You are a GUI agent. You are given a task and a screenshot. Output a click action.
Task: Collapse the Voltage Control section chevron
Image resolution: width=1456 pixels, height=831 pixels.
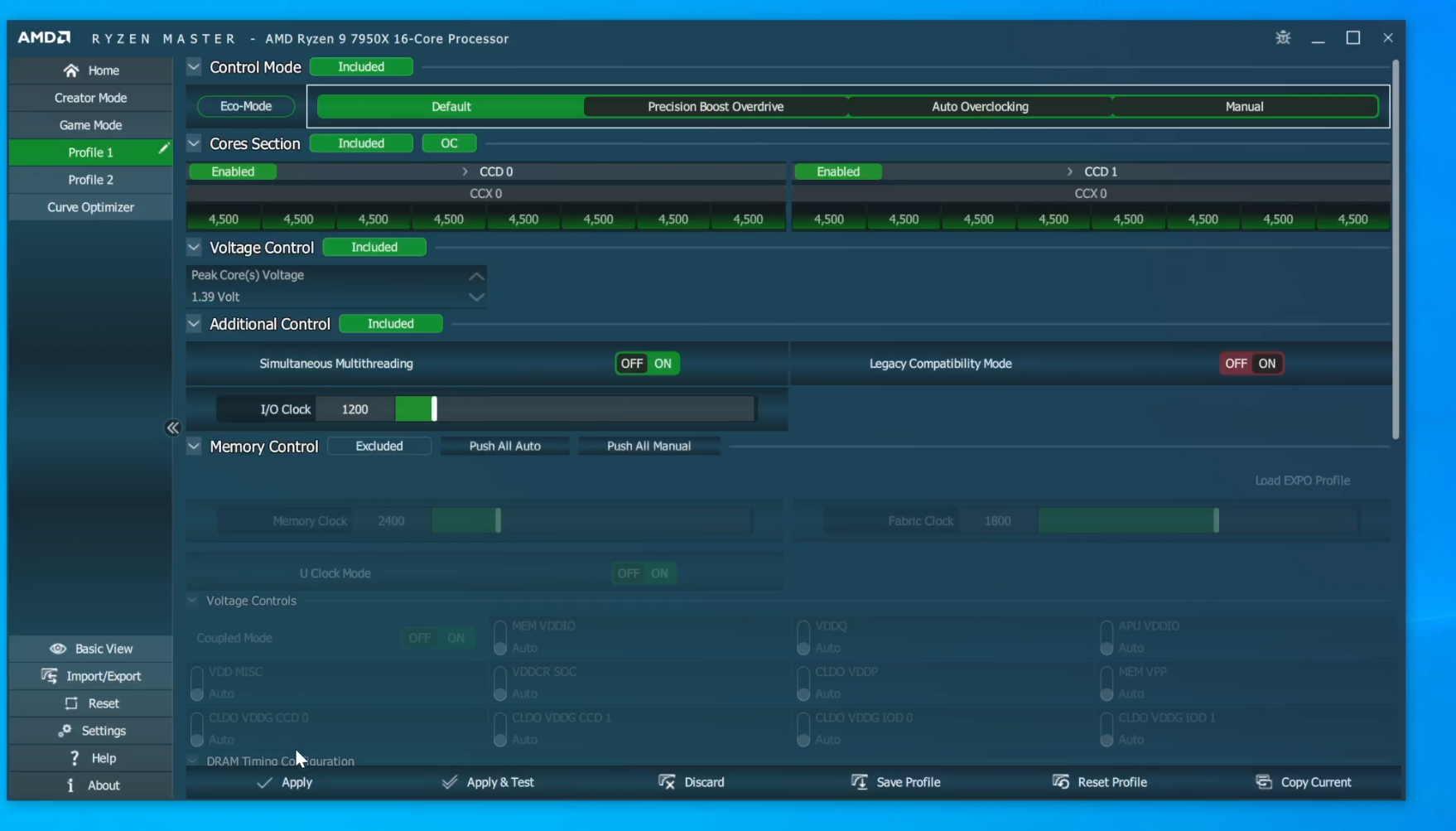tap(194, 247)
